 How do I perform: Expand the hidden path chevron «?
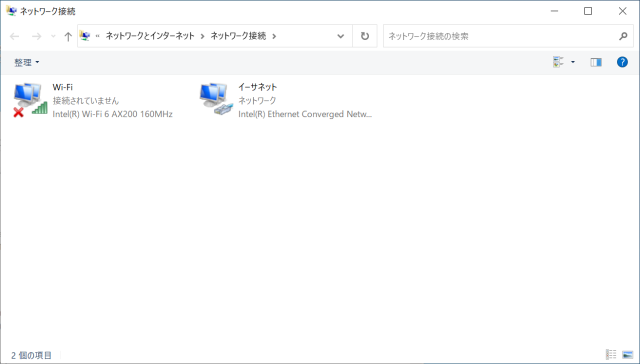click(x=98, y=36)
